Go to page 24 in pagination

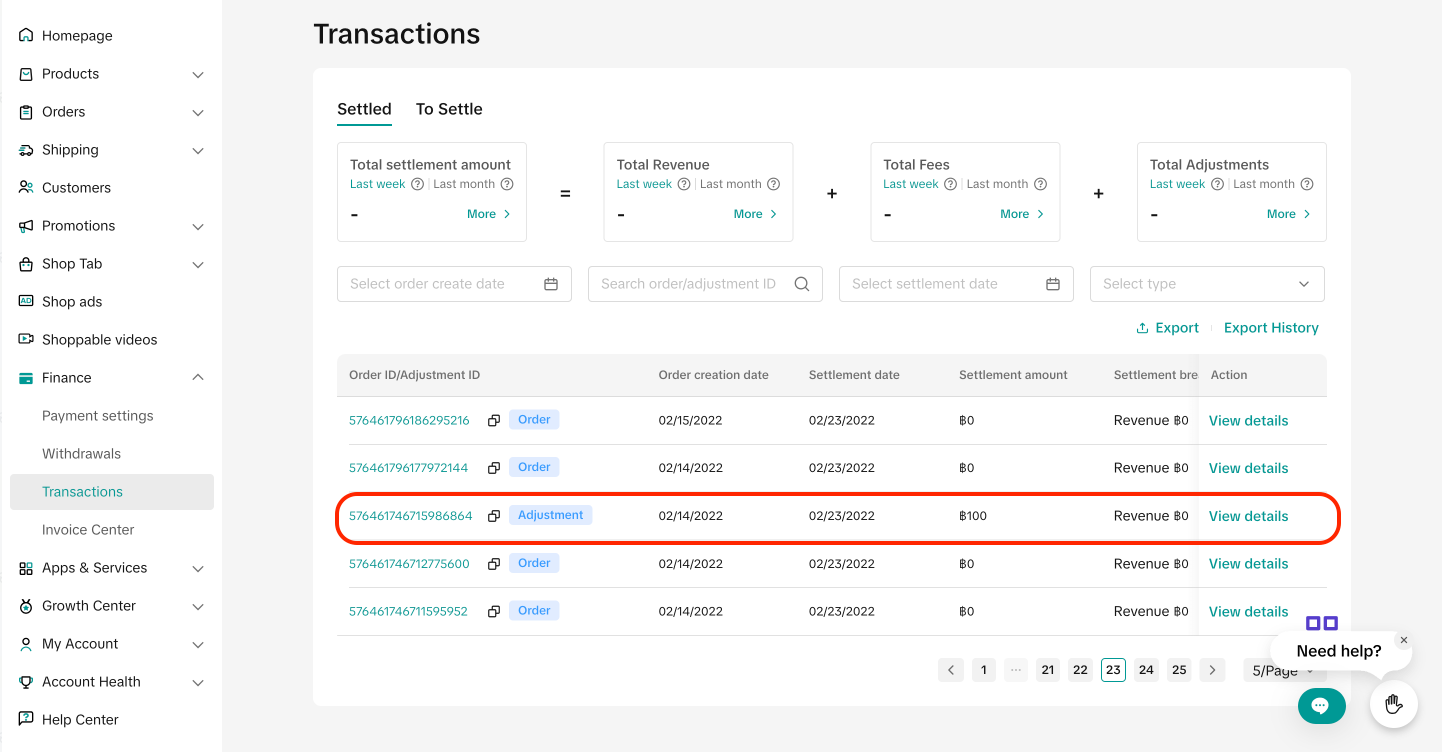tap(1146, 670)
